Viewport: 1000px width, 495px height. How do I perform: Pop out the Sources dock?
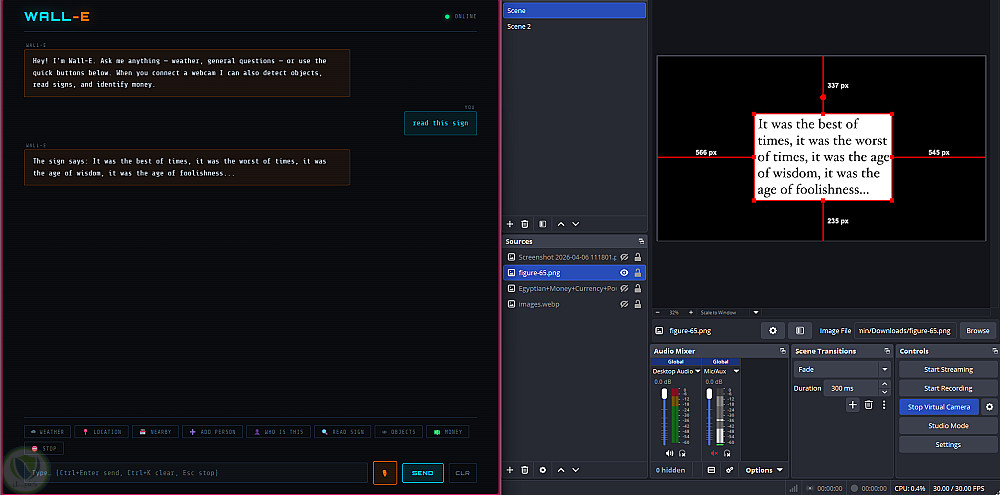click(x=641, y=242)
